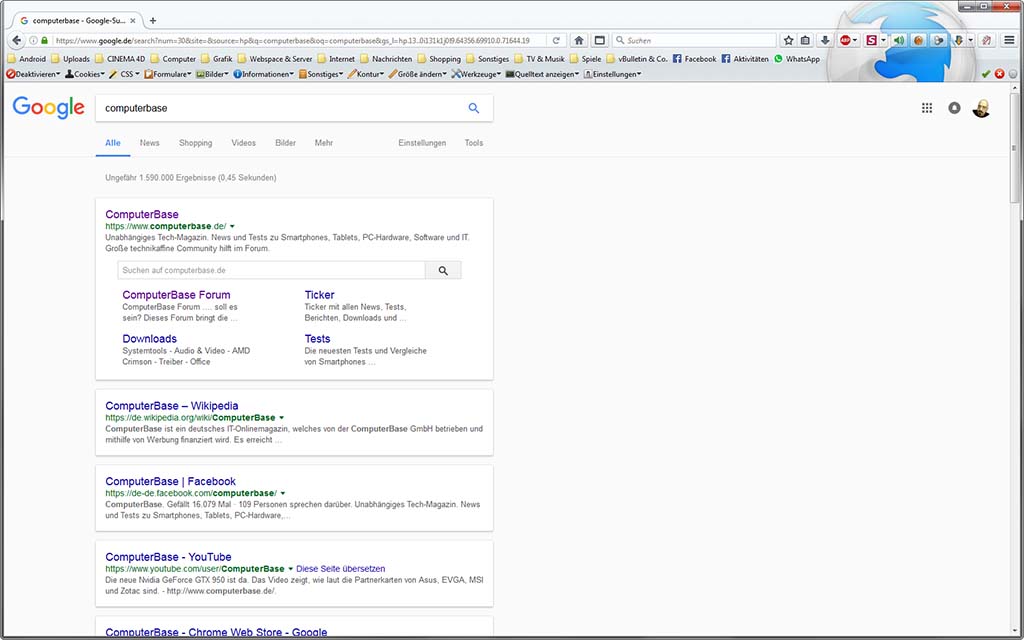Open the CSS toolbar menu
This screenshot has height=640, width=1024.
coord(124,74)
